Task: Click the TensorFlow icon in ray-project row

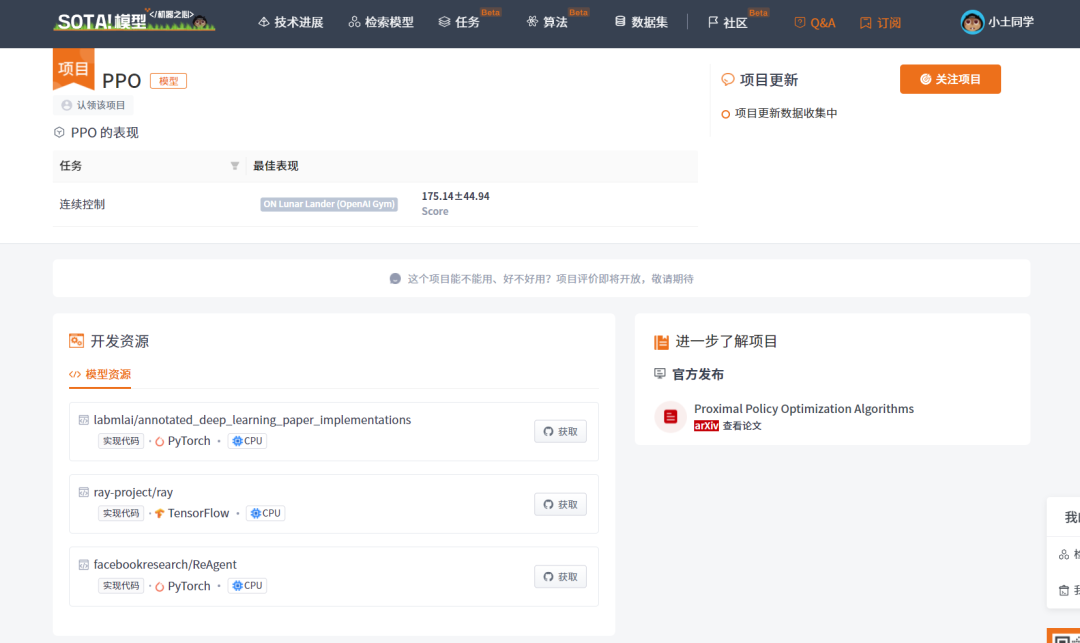Action: tap(160, 514)
